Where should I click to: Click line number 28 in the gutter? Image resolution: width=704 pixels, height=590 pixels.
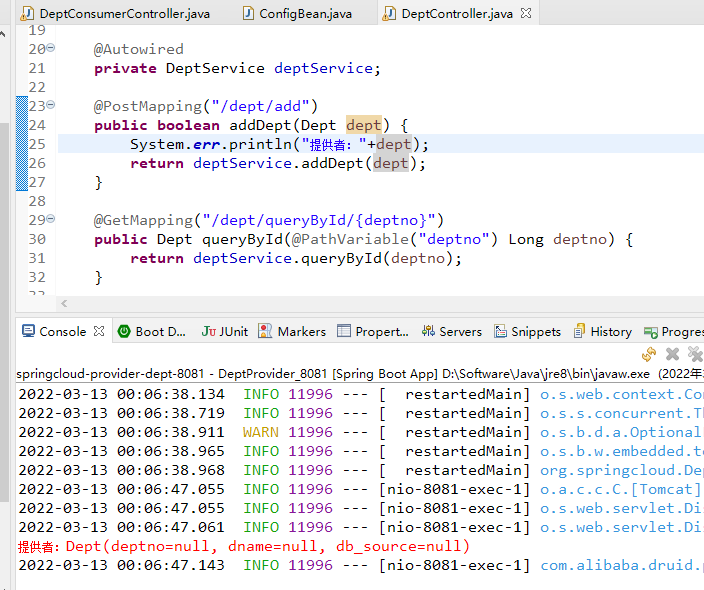(x=37, y=201)
